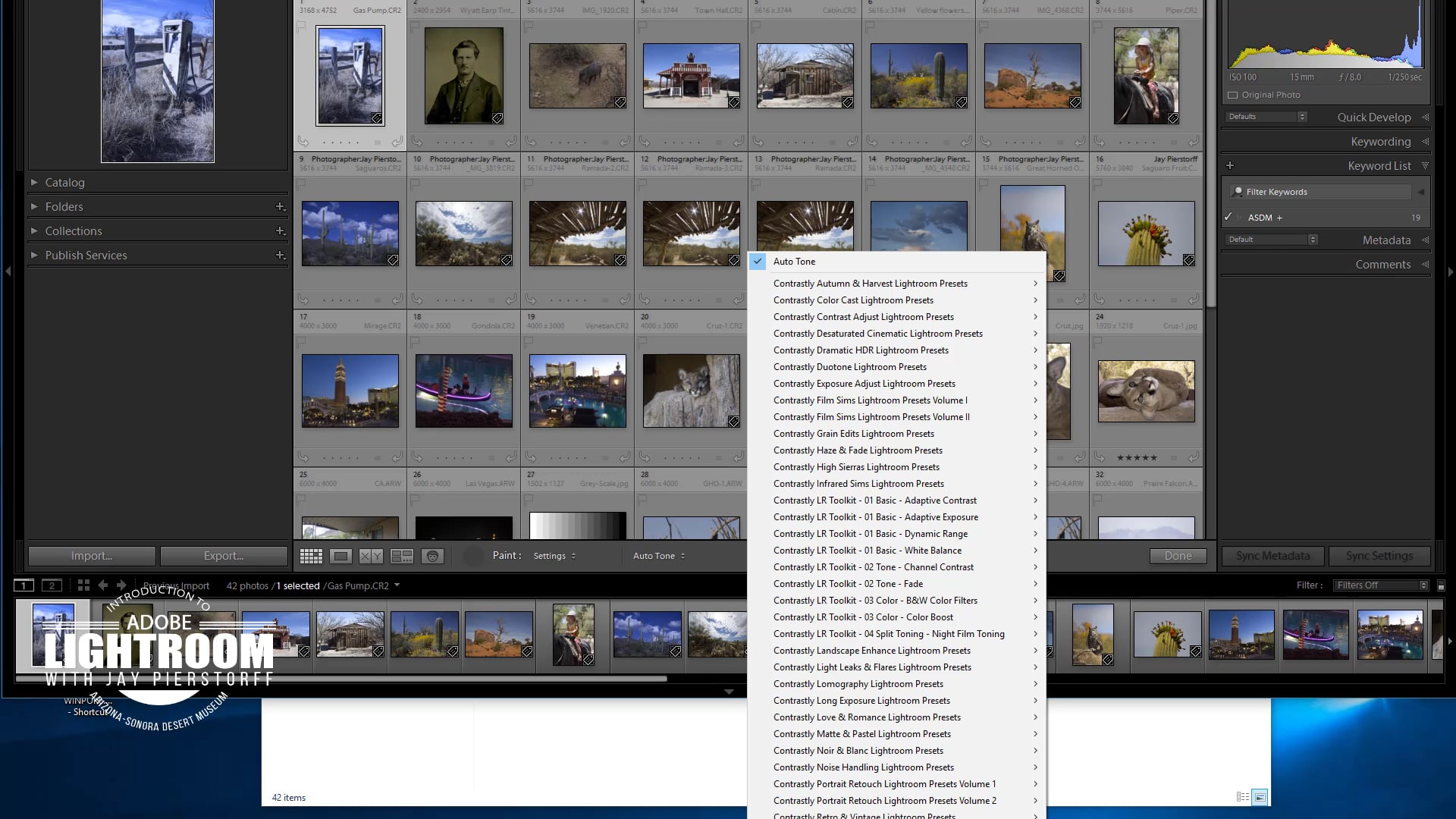The height and width of the screenshot is (819, 1456).
Task: Switch to Loupe view icon
Action: click(x=341, y=557)
